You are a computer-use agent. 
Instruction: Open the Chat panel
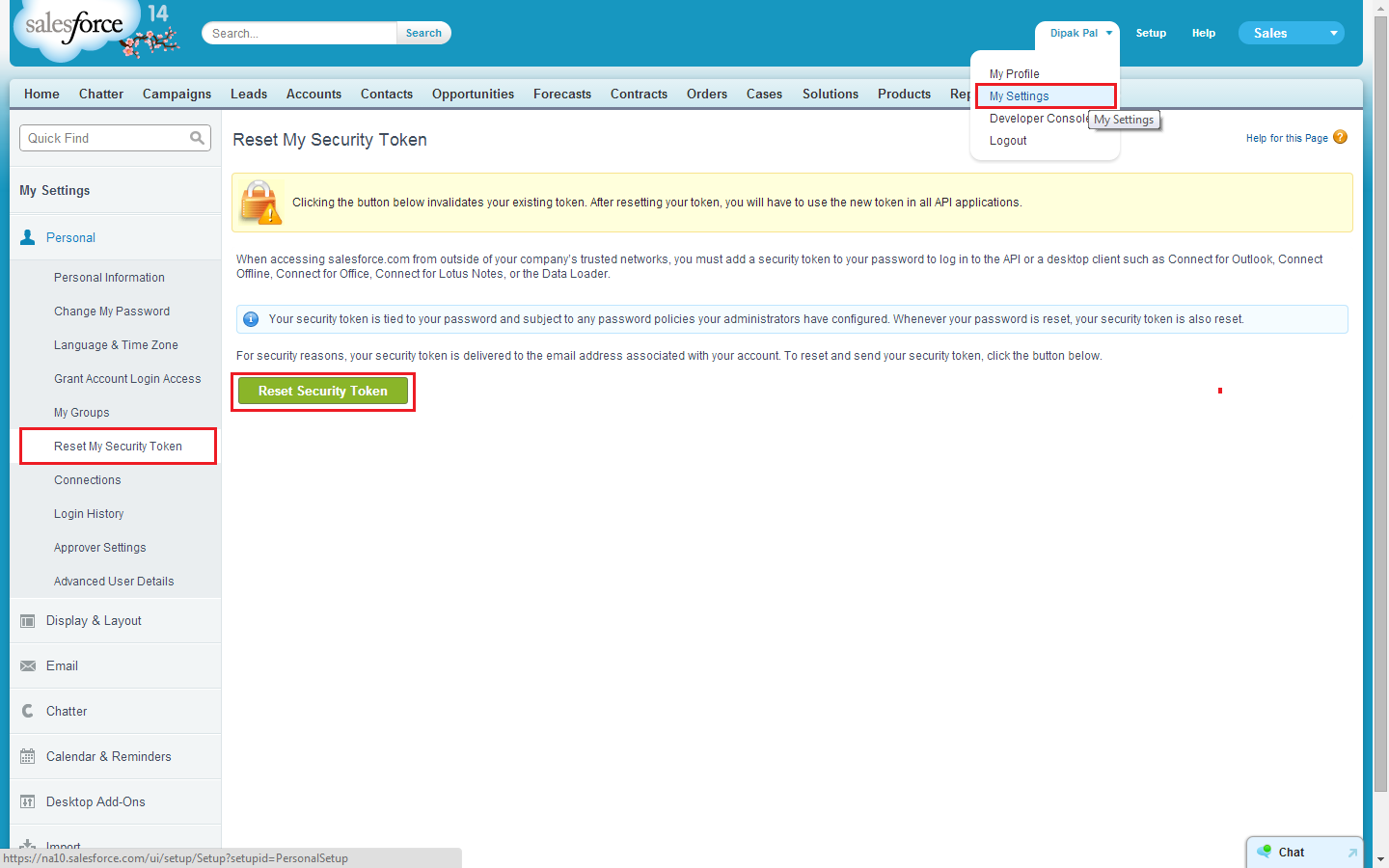pyautogui.click(x=1304, y=853)
